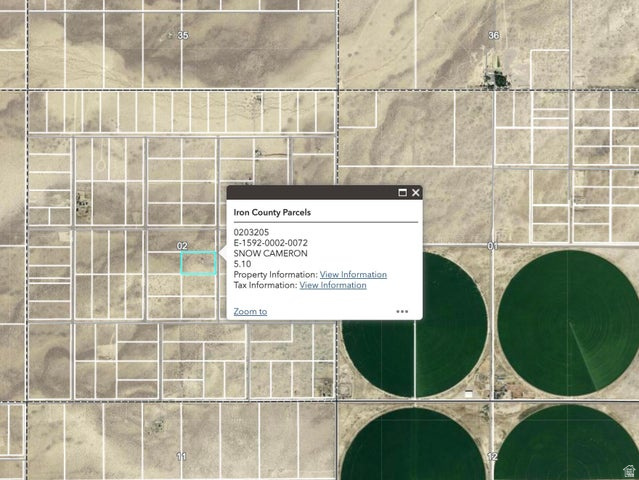Click the Zoom to link

[250, 311]
